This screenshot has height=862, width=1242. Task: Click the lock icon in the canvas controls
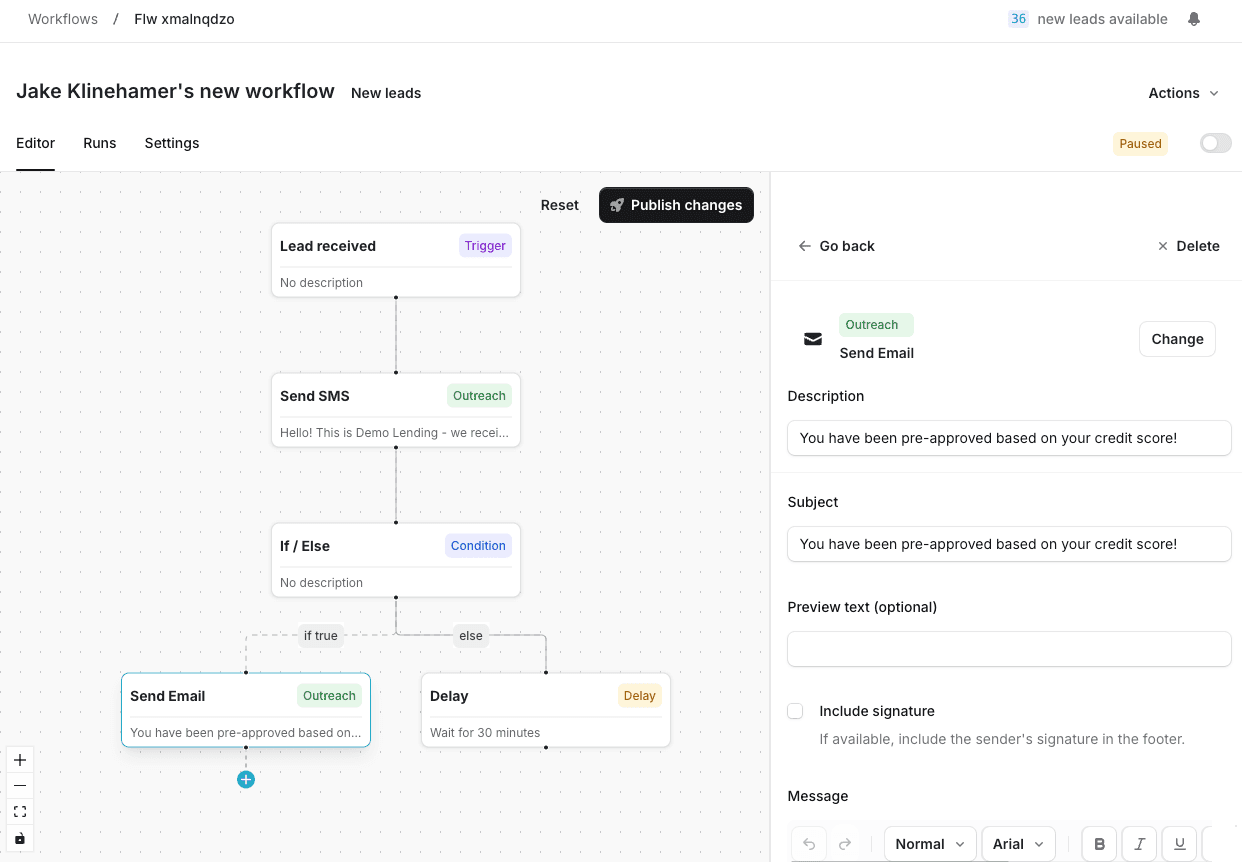[20, 838]
